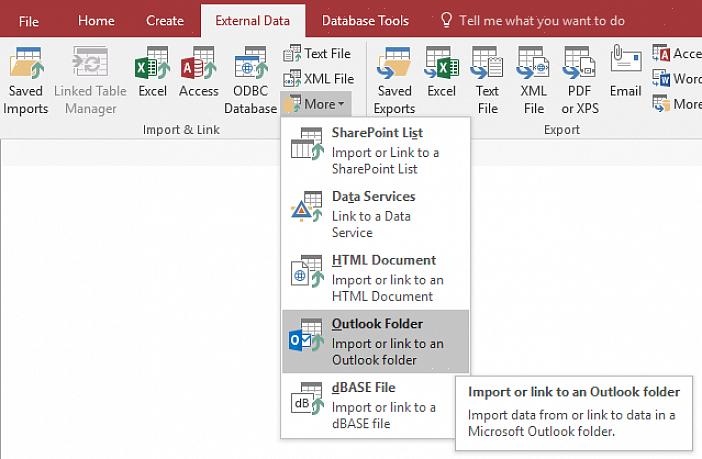Open Saved Imports in Import & Link group

point(25,80)
